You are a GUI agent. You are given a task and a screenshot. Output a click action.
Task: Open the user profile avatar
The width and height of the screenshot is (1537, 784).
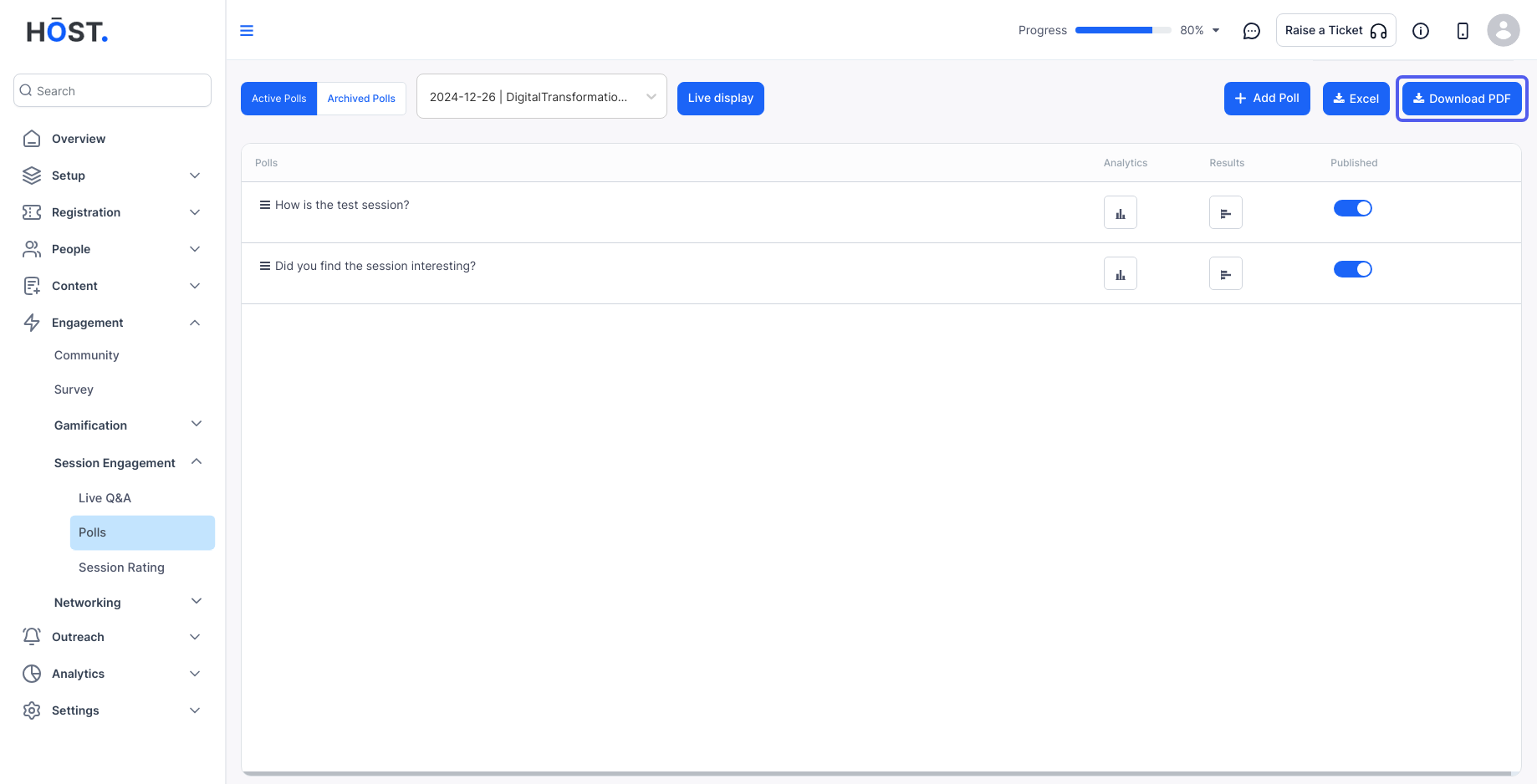[1504, 30]
